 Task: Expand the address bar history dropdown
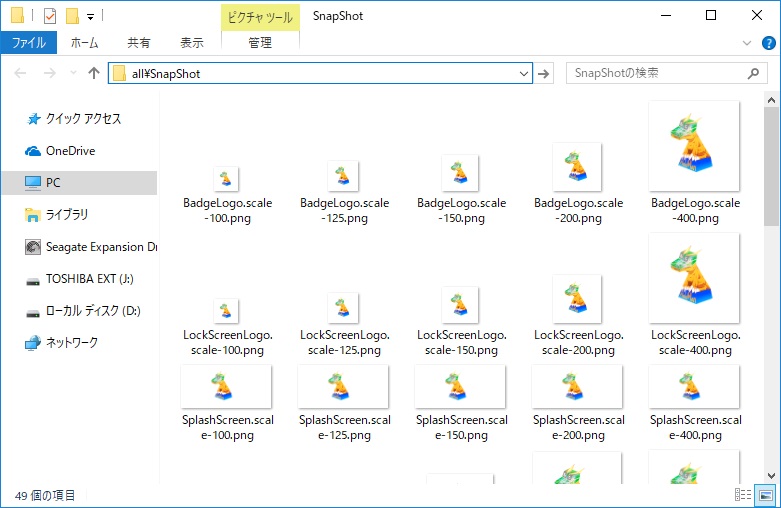click(x=523, y=74)
